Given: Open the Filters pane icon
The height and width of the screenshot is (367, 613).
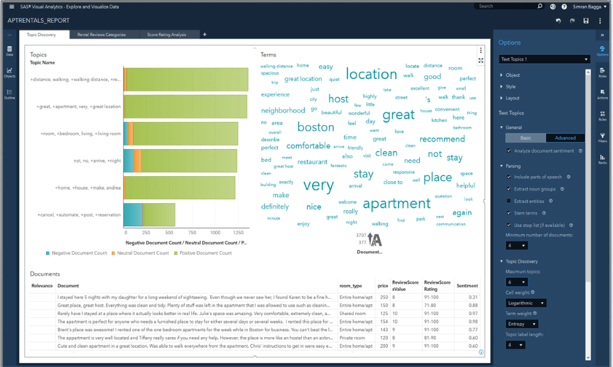Looking at the screenshot, I should click(x=602, y=138).
